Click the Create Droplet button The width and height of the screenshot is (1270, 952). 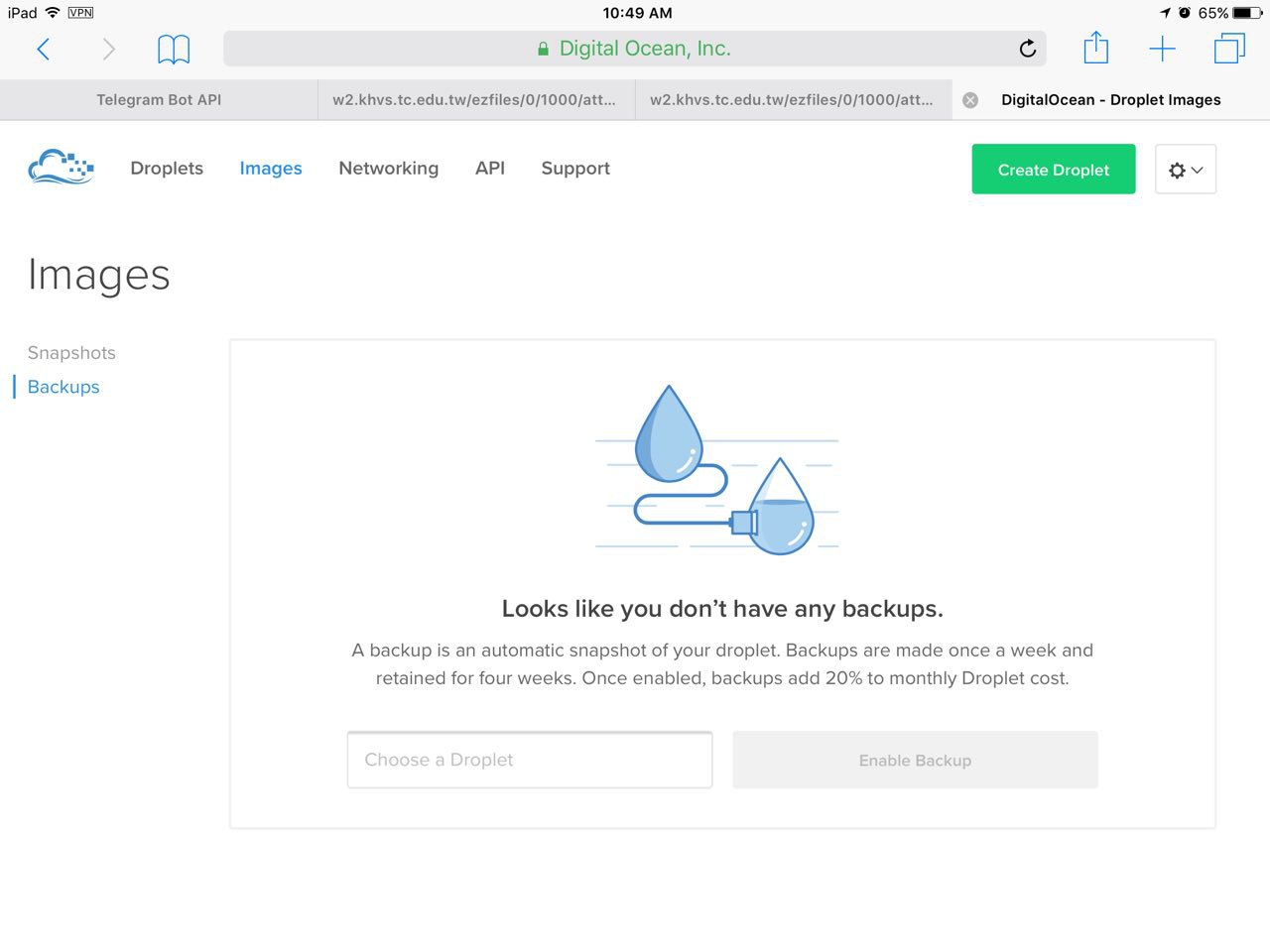pos(1054,170)
